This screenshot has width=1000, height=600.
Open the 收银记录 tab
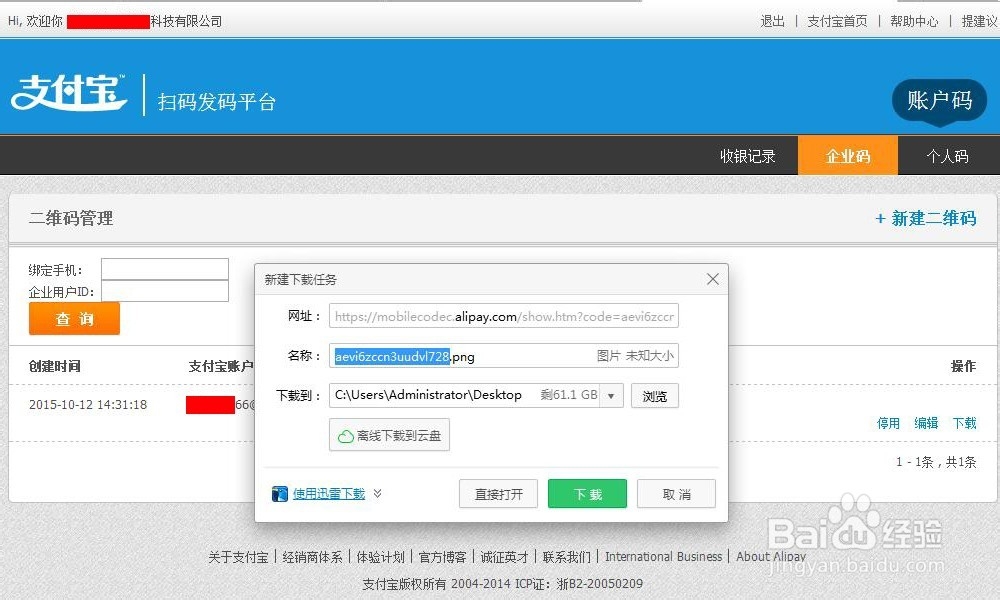pos(747,156)
